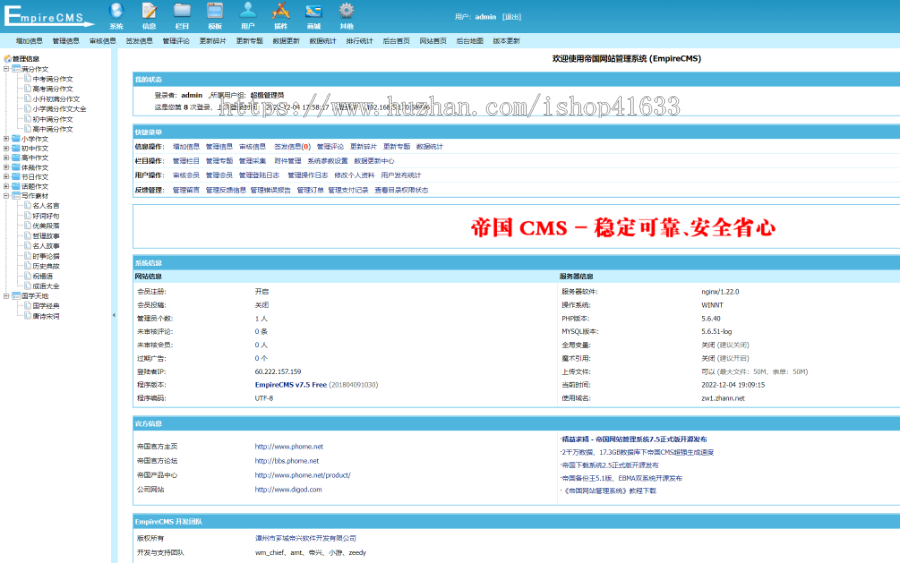Select 小学满分作文大全 in the tree
Screen dimensions: 900x563
point(59,108)
